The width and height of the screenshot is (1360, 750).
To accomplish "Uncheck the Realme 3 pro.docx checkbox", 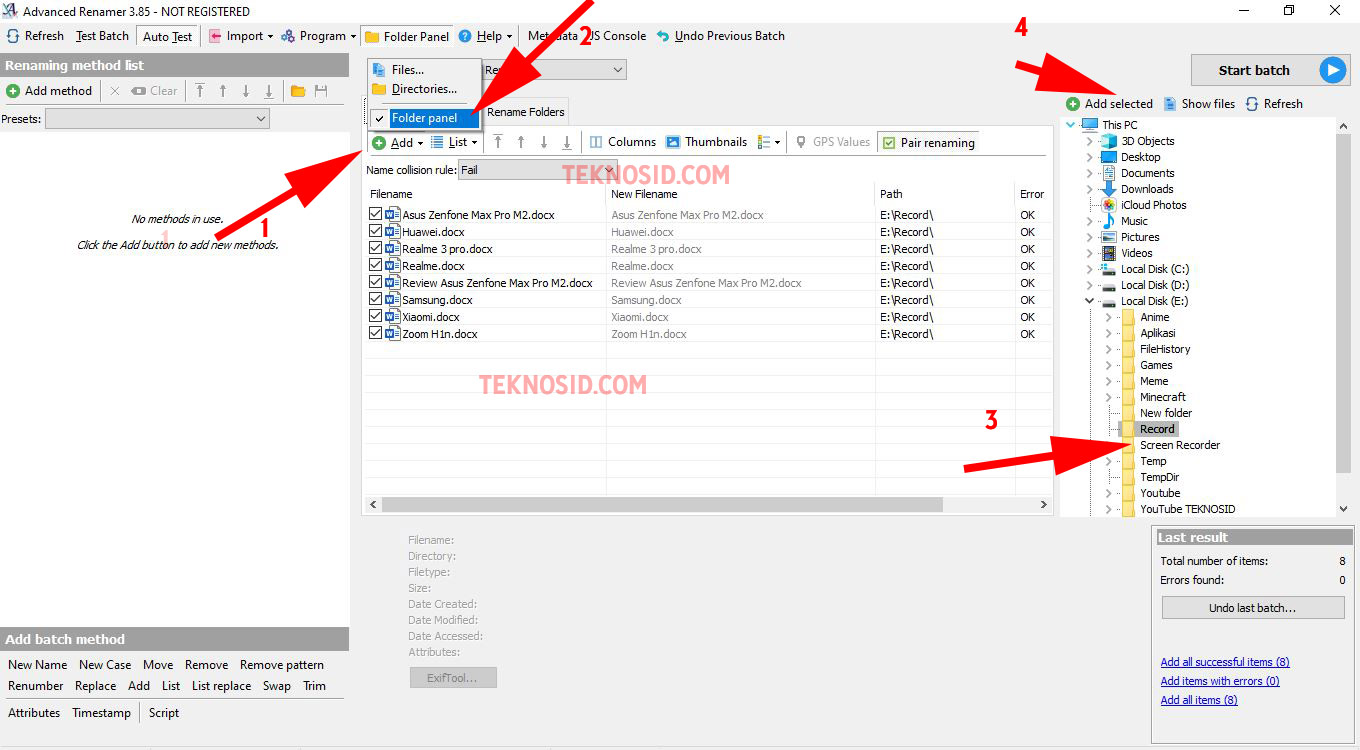I will click(375, 249).
